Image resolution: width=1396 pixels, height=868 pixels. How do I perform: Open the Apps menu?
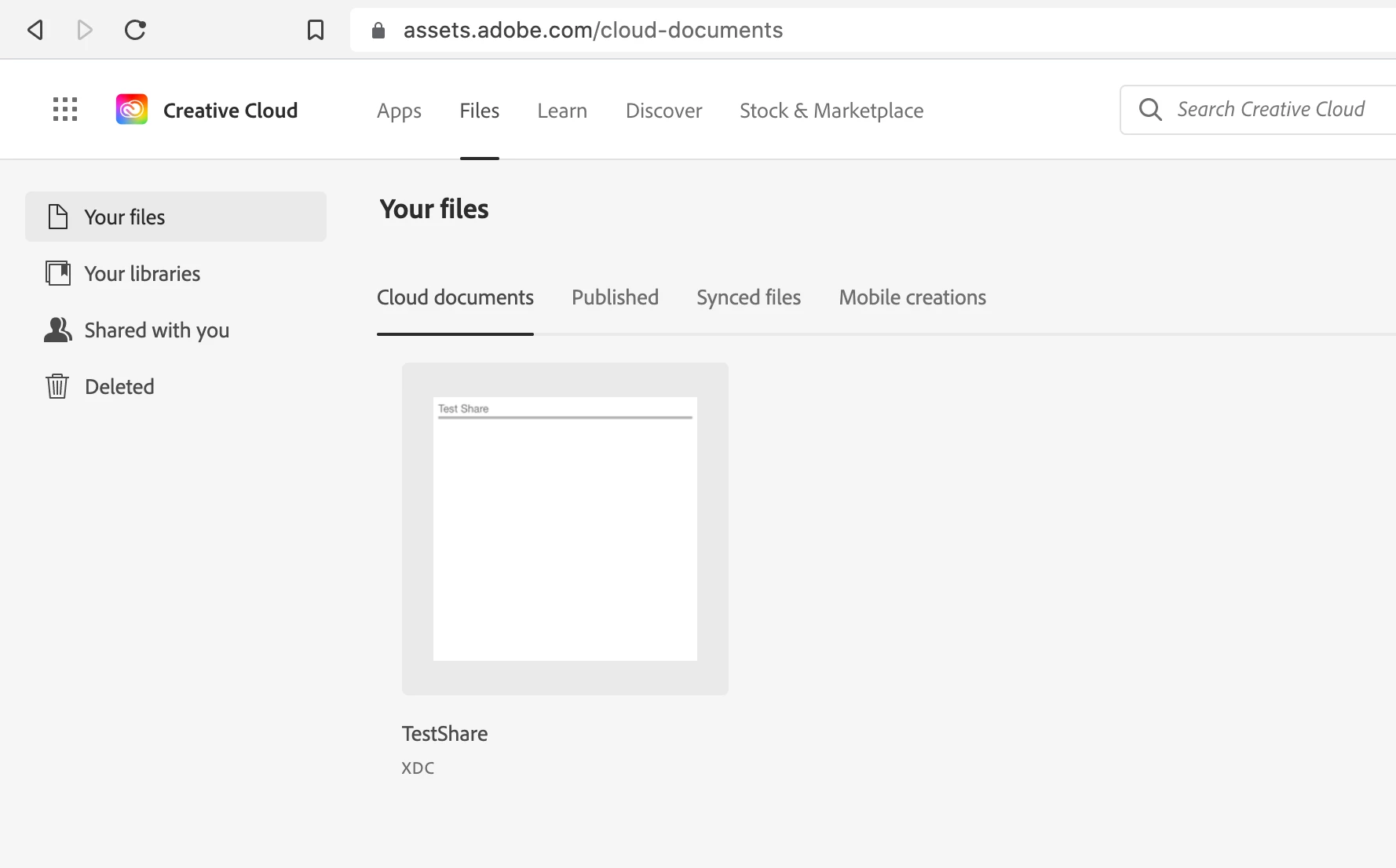(x=399, y=111)
